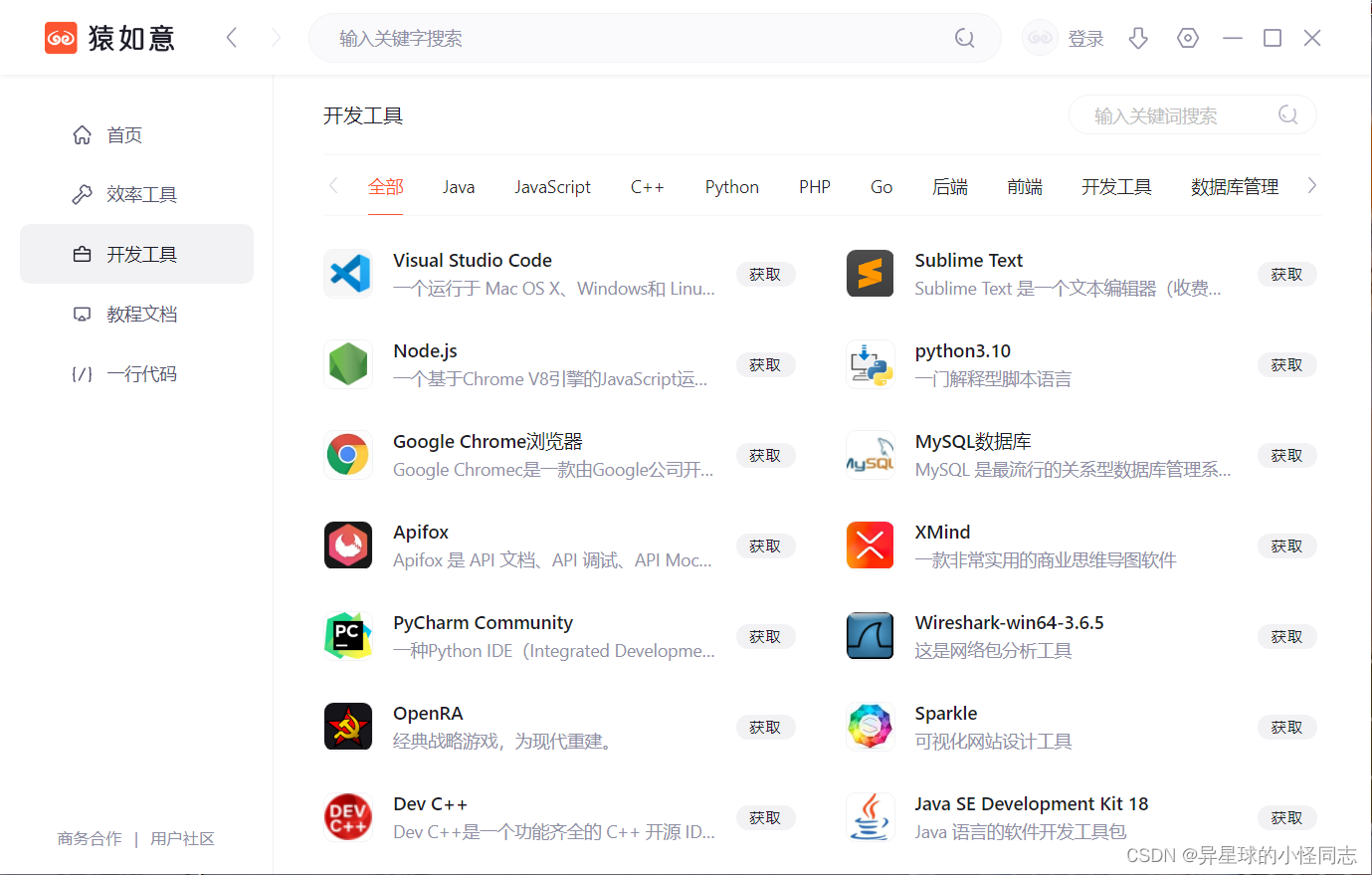Select the 全部 category tab
1372x875 pixels.
pos(386,187)
